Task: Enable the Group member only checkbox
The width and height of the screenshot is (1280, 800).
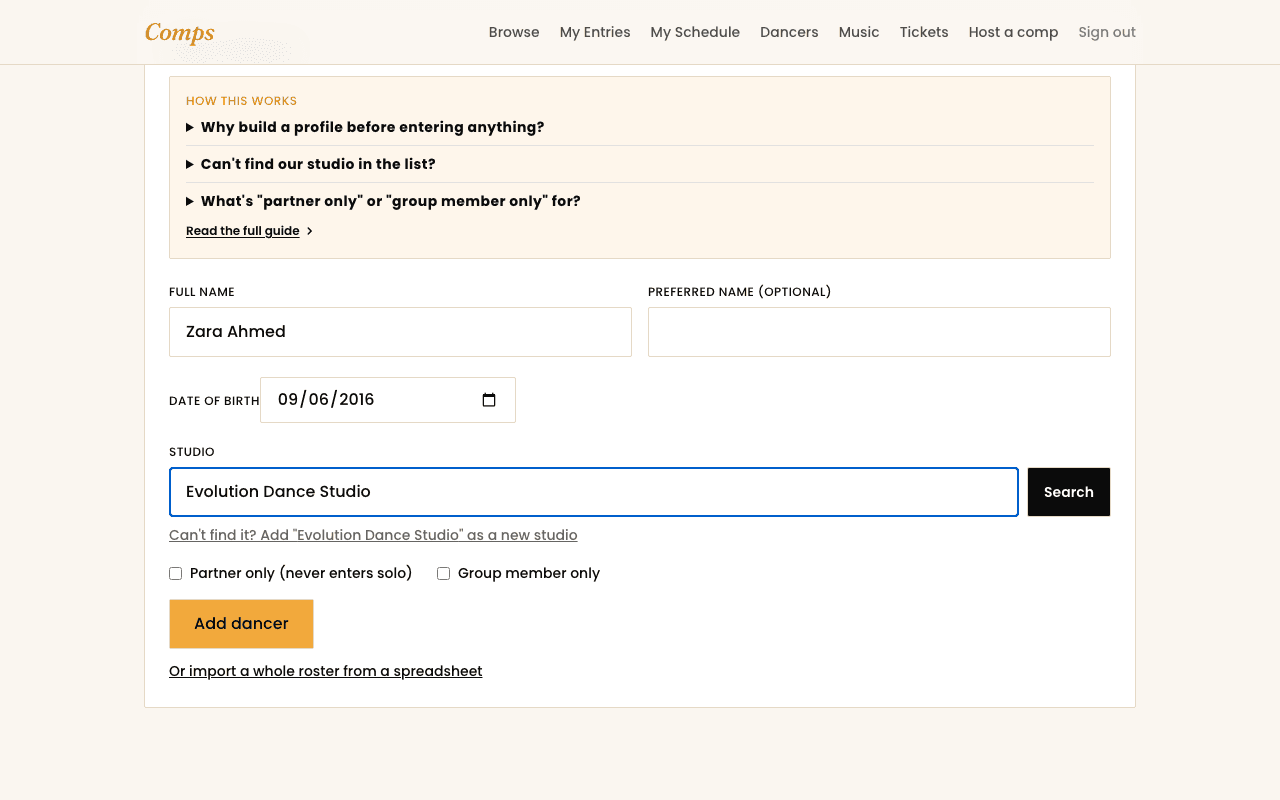Action: click(x=443, y=574)
